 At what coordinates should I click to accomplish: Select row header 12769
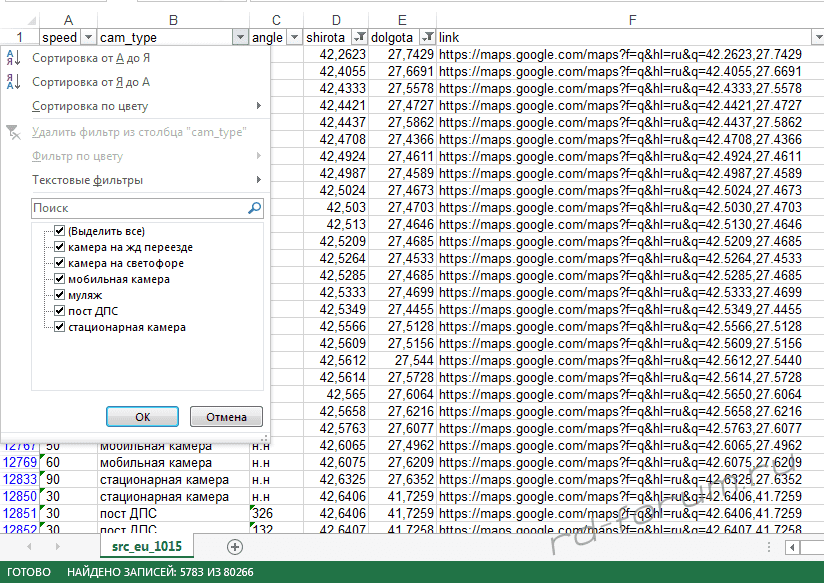[20, 463]
